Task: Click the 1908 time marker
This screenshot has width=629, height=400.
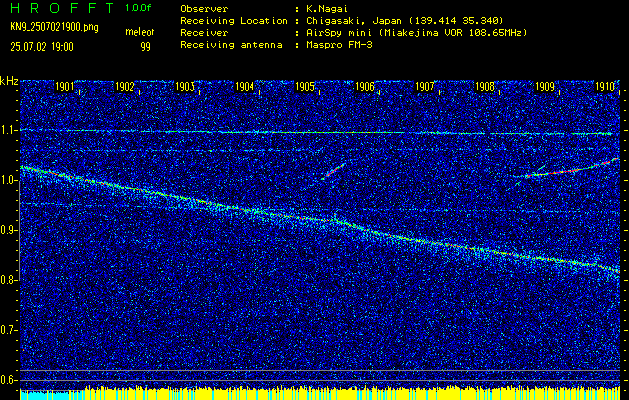Action: 485,87
